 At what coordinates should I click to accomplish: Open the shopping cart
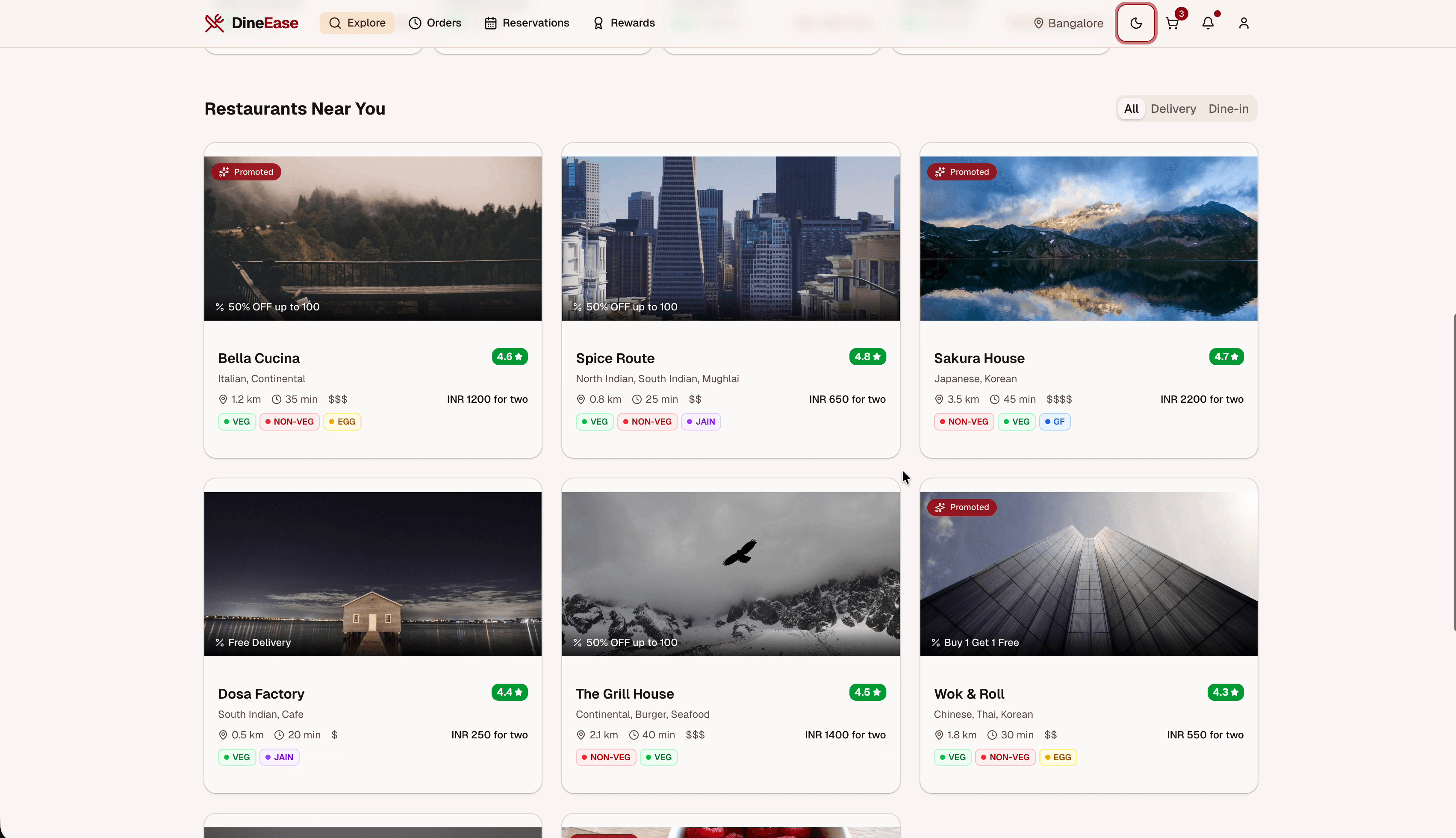pyautogui.click(x=1172, y=23)
